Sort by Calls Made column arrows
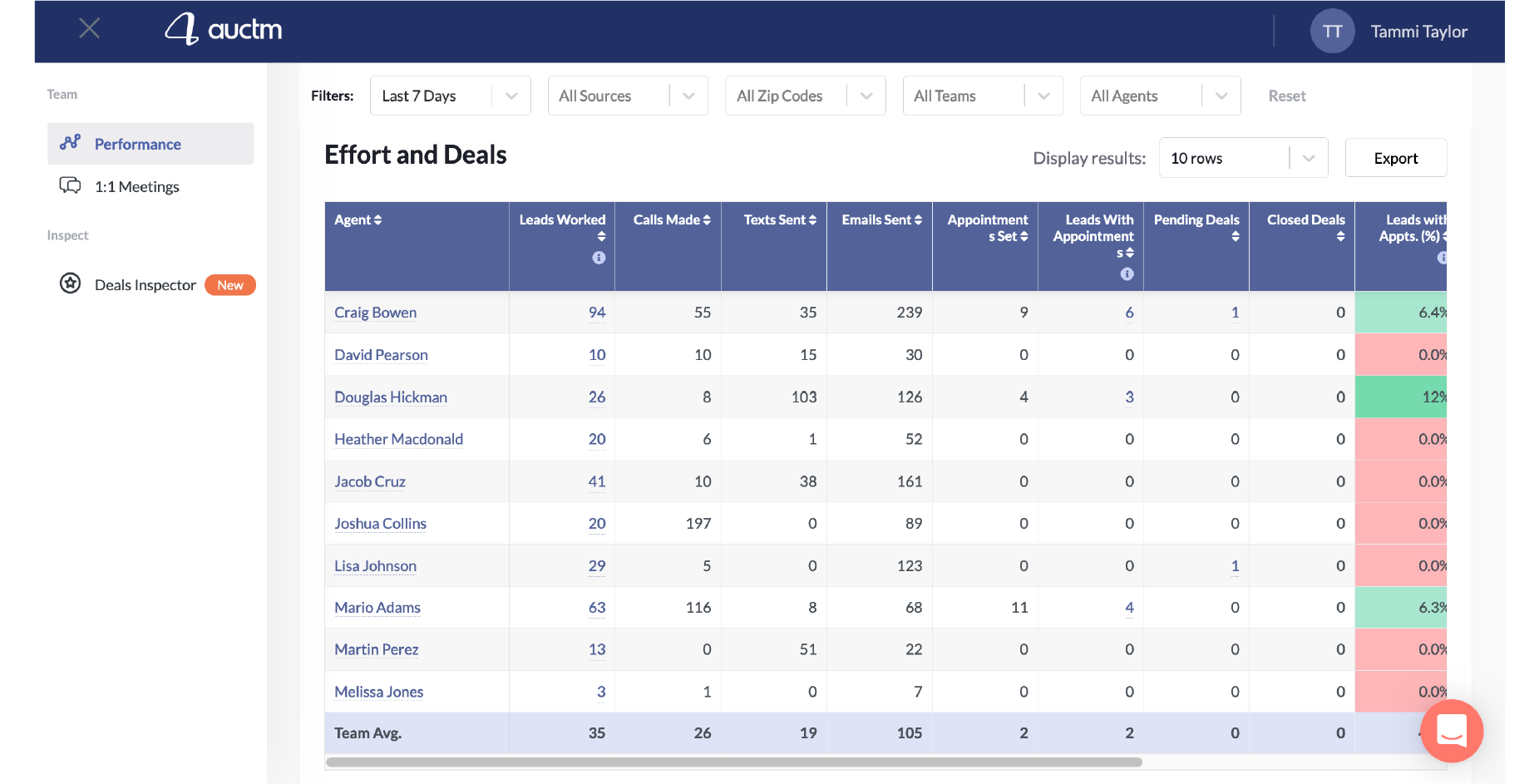Image resolution: width=1539 pixels, height=784 pixels. [707, 220]
